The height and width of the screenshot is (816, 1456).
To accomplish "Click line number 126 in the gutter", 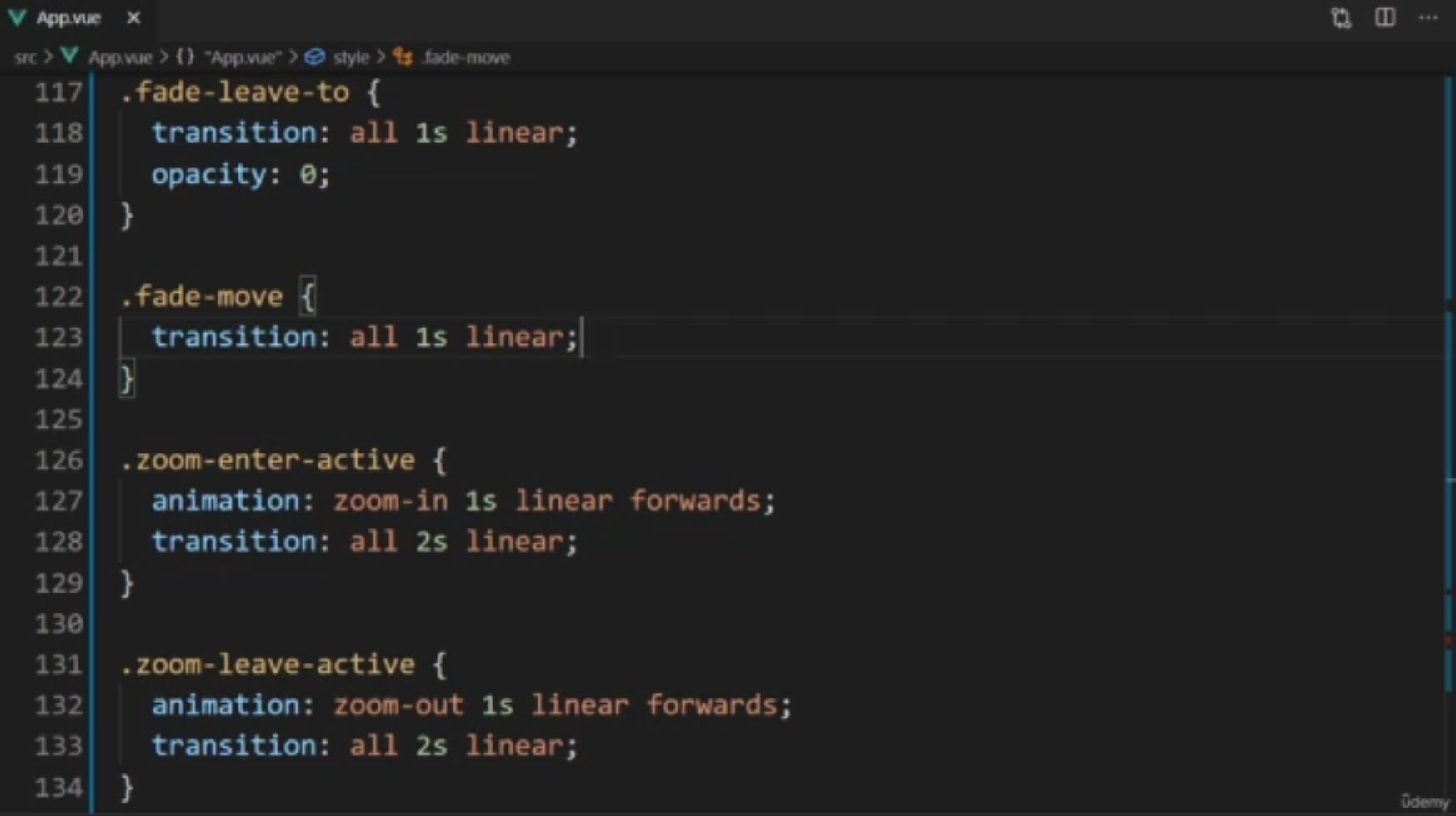I will (58, 460).
